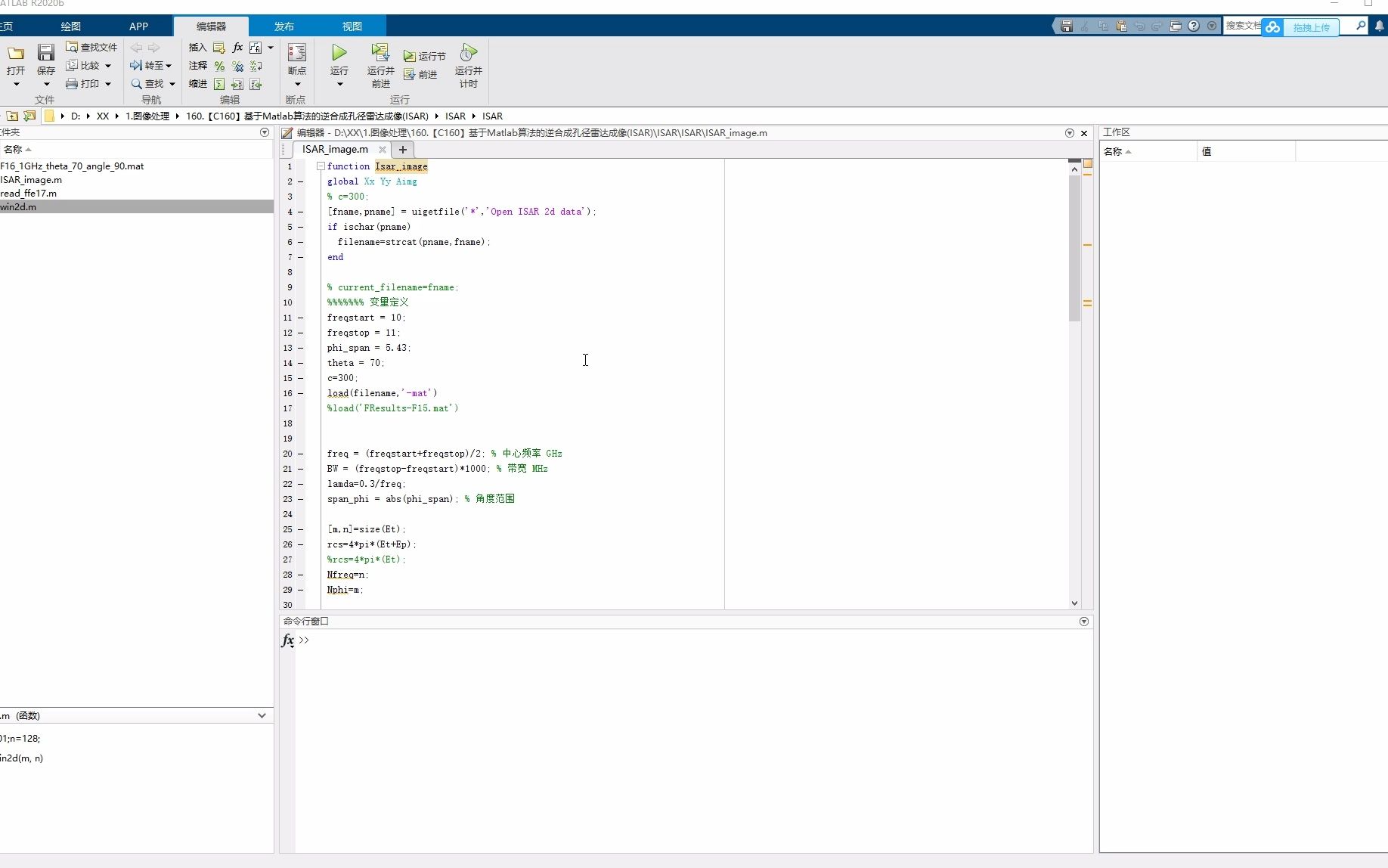Comment selected lines with % icon
This screenshot has width=1388, height=868.
click(219, 66)
